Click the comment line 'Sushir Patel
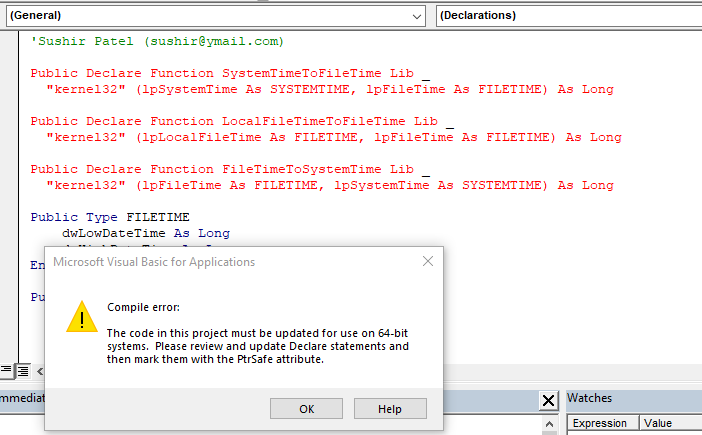Screen dimensions: 702x435 [157, 41]
